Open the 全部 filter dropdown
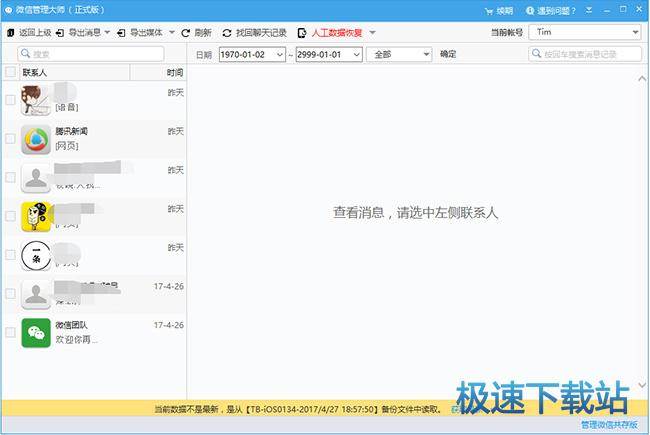The height and width of the screenshot is (435, 650). [398, 54]
